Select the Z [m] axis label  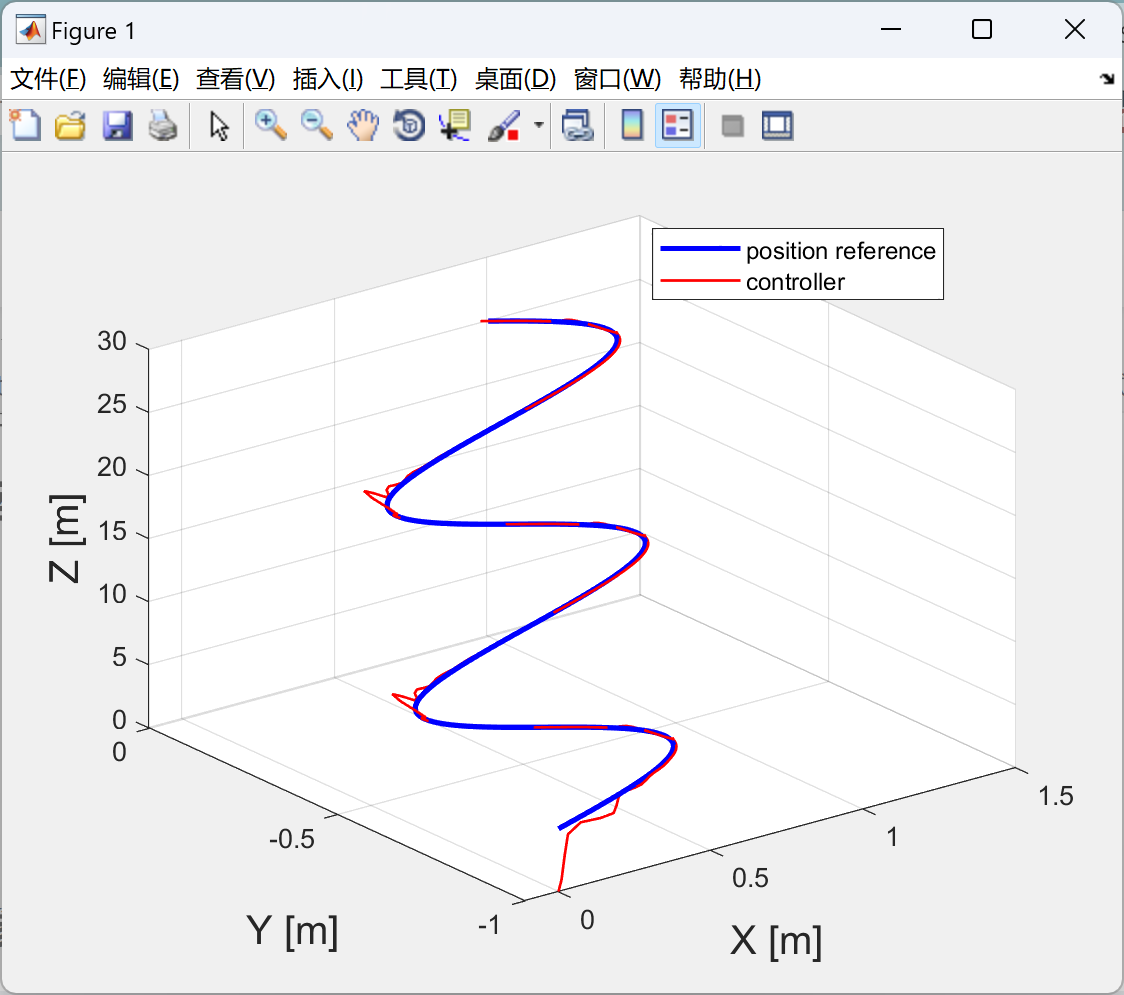point(65,538)
